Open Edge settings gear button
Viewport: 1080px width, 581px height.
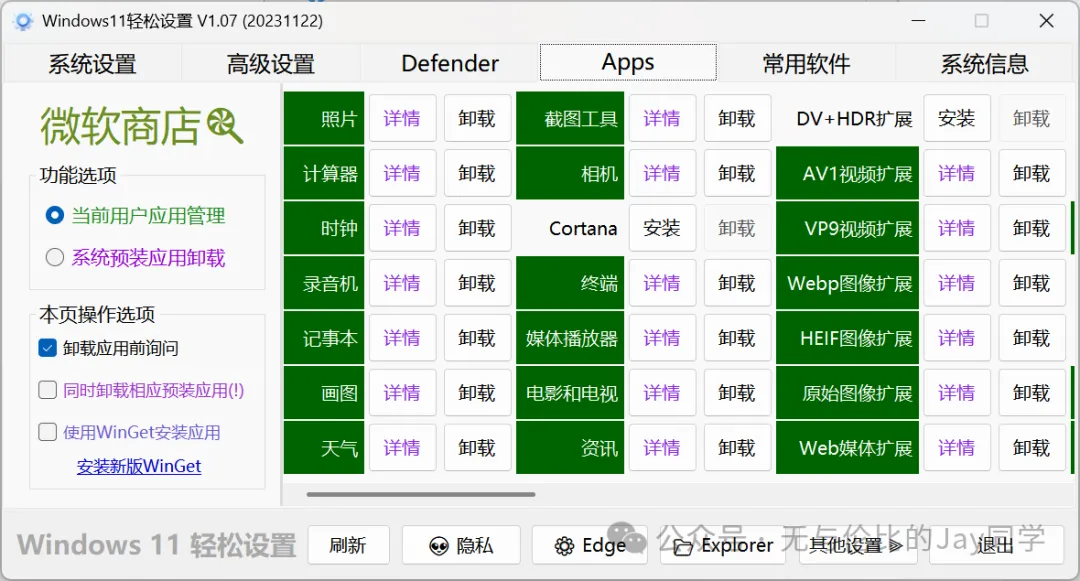[x=590, y=545]
